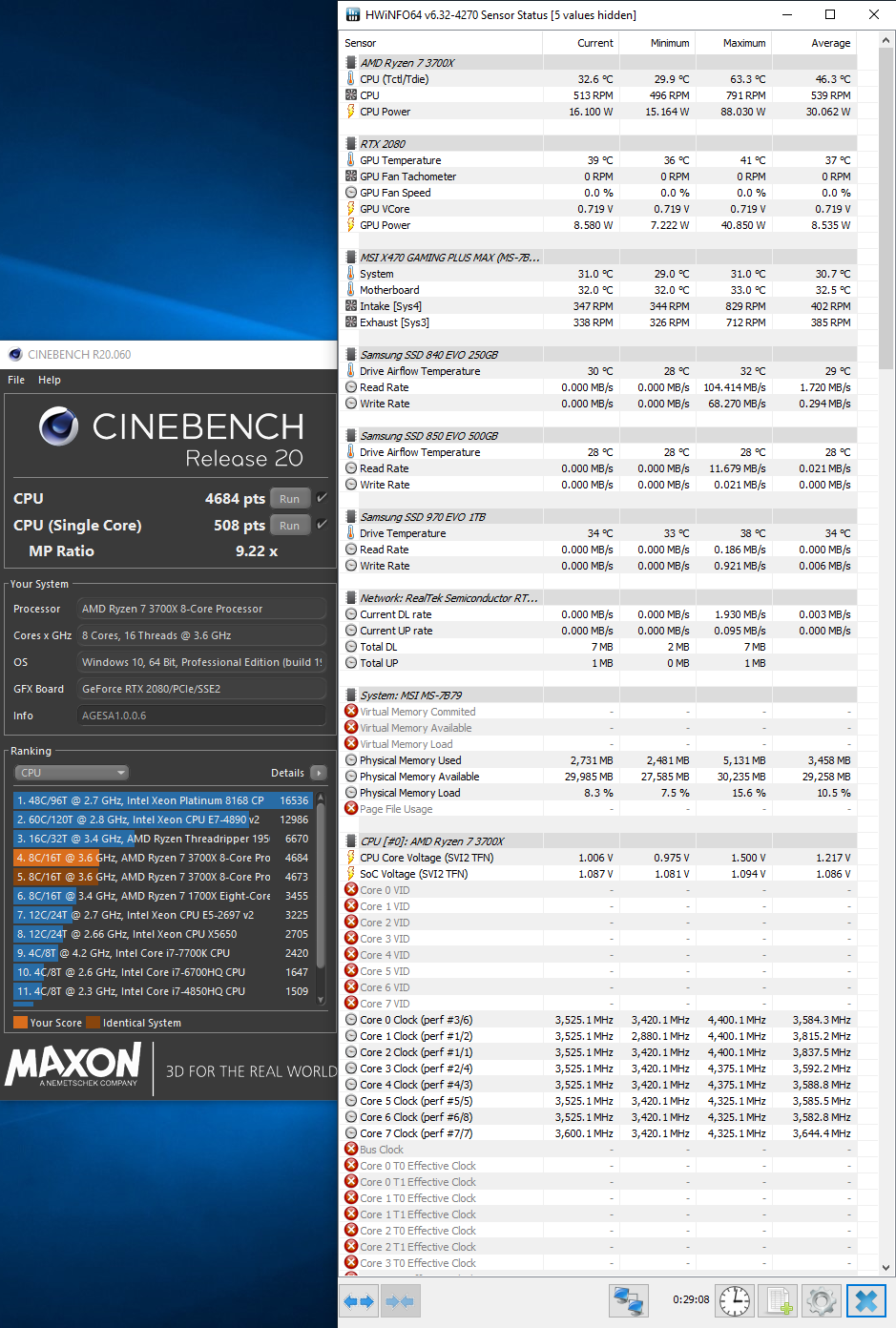Select the Cores x GHz field
This screenshot has height=1328, width=896.
201,635
